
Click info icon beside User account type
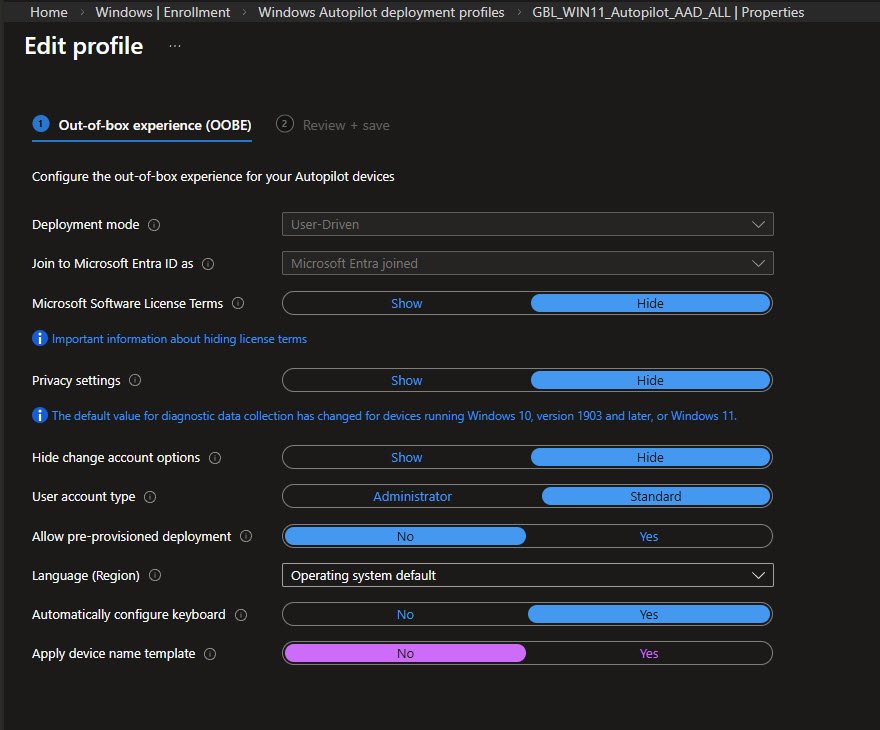click(x=149, y=497)
